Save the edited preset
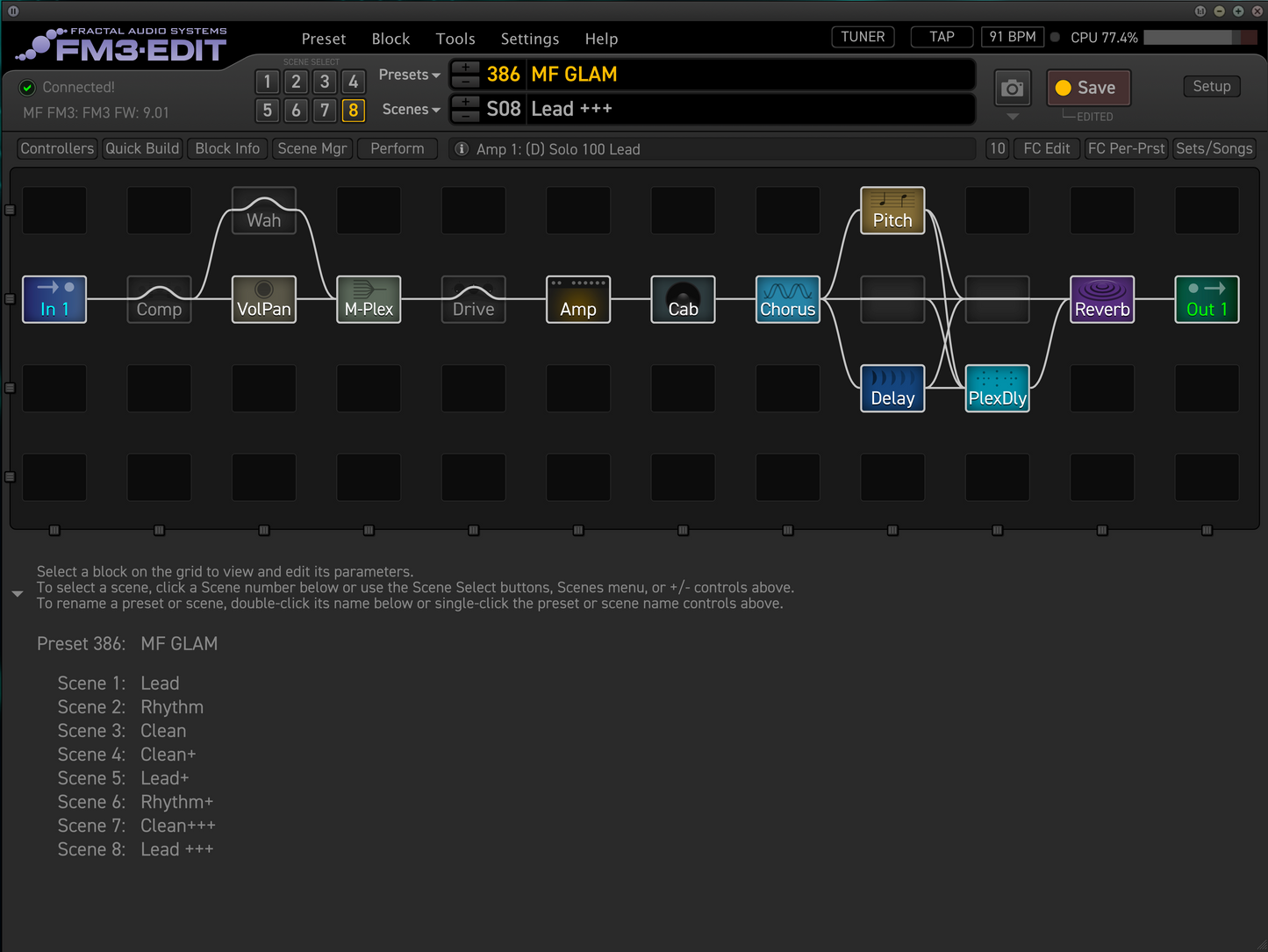This screenshot has width=1268, height=952. point(1088,88)
